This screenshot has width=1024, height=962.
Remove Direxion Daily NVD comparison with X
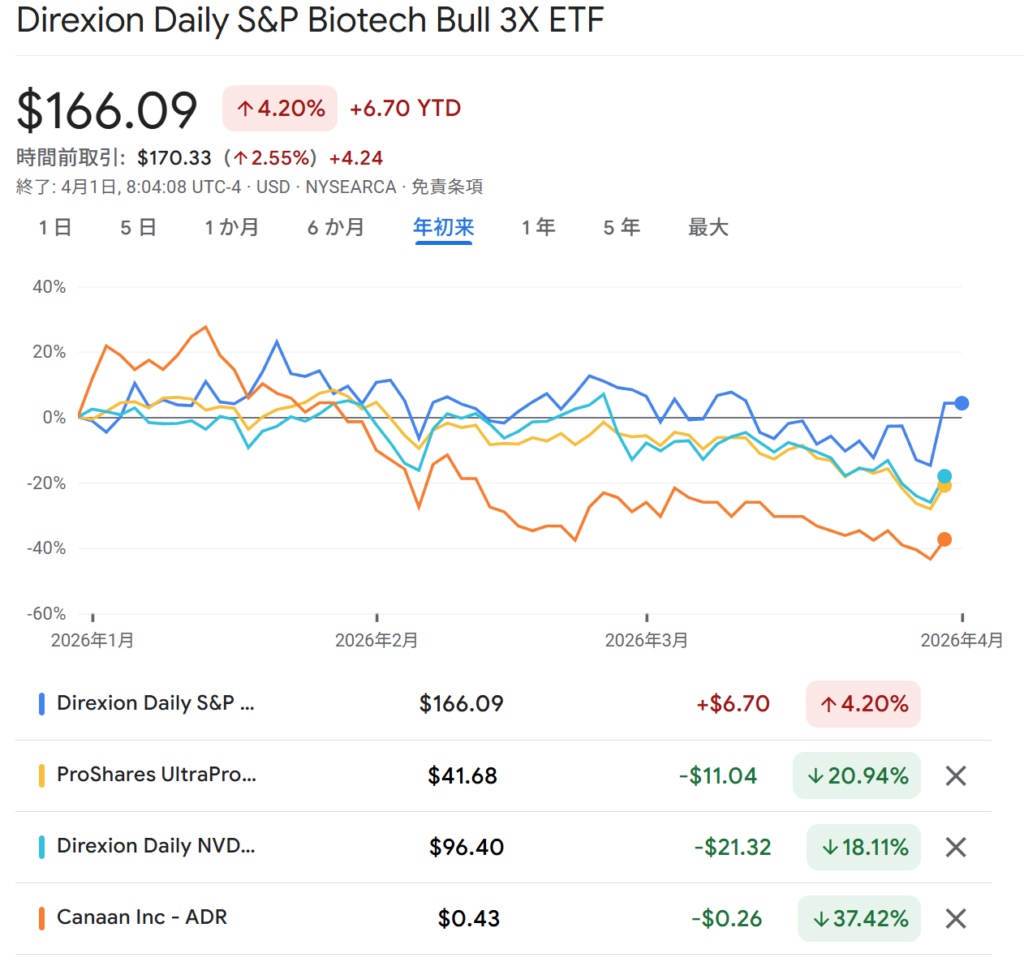(x=956, y=847)
